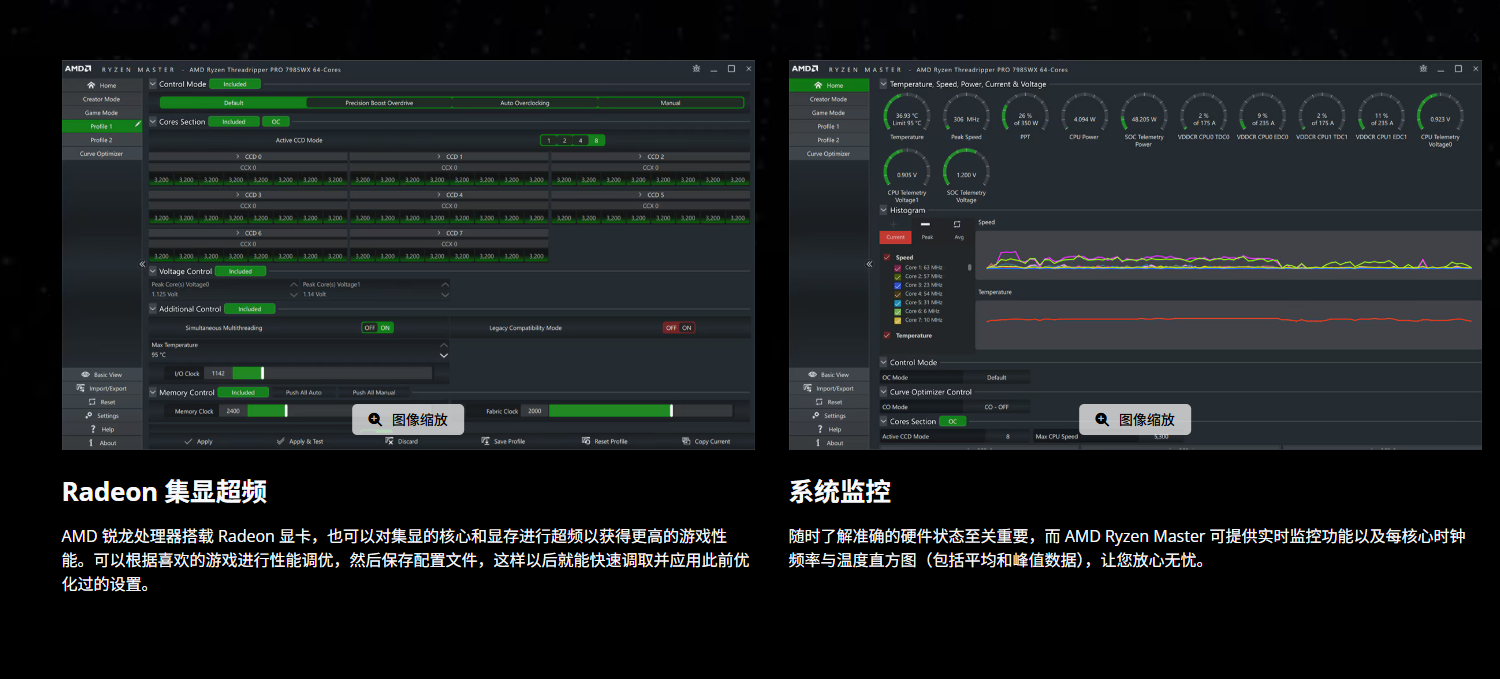Select Active CCD Mode option 4
The image size is (1500, 679).
tap(580, 141)
